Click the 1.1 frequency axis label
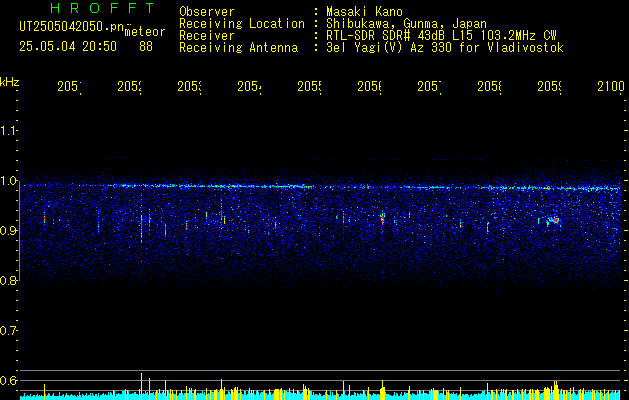 tap(8, 130)
